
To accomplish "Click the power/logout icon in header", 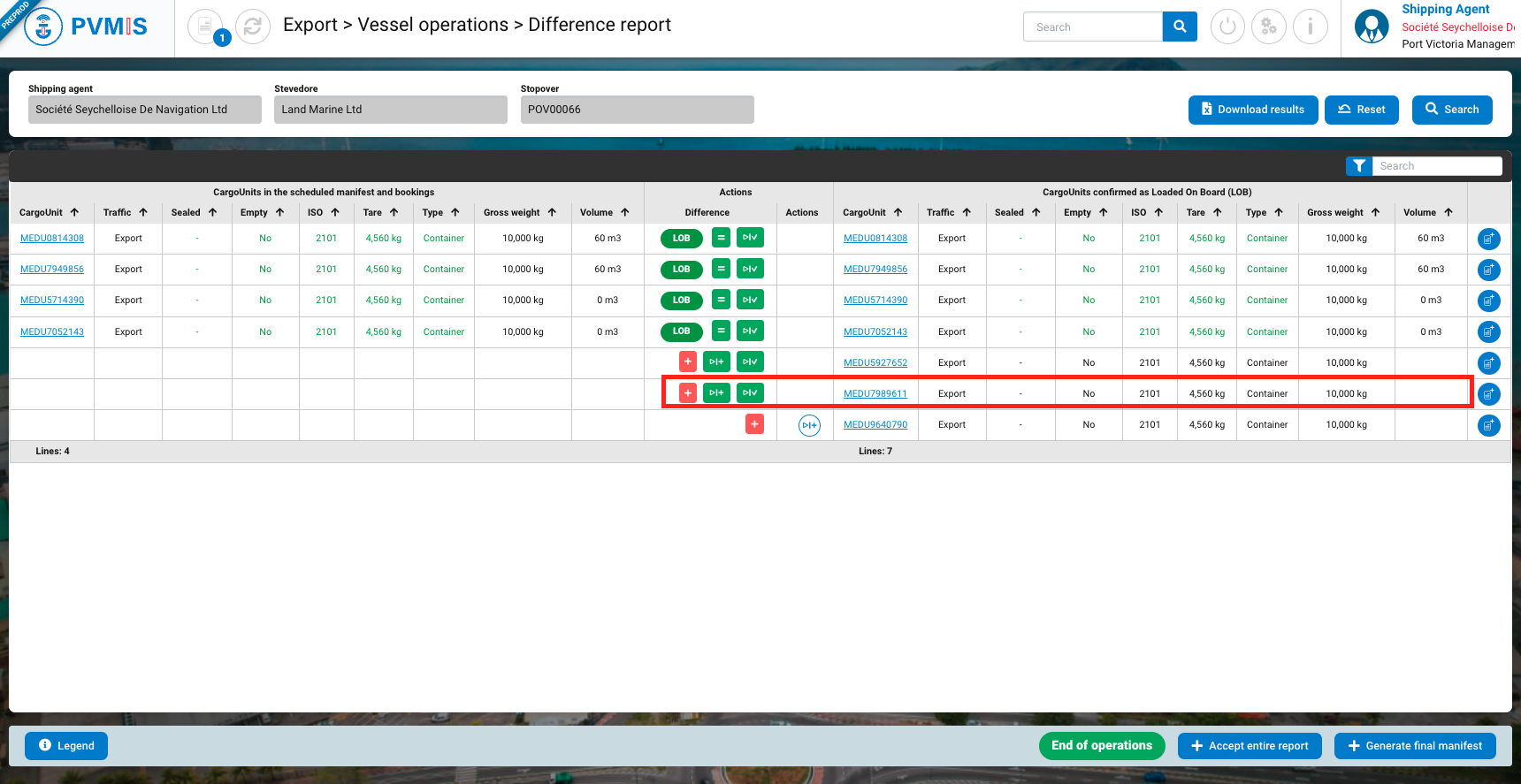I will (x=1227, y=27).
